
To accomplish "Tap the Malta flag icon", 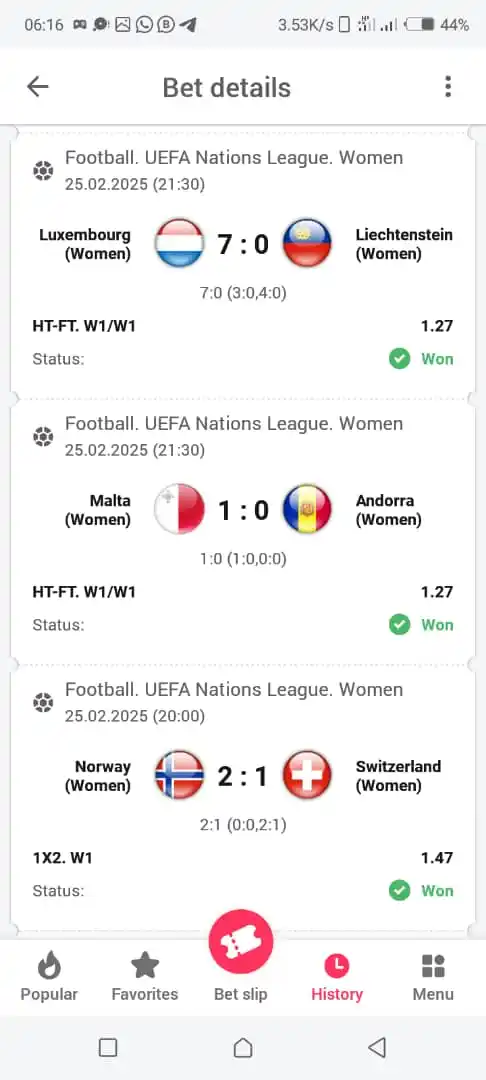I will 179,509.
